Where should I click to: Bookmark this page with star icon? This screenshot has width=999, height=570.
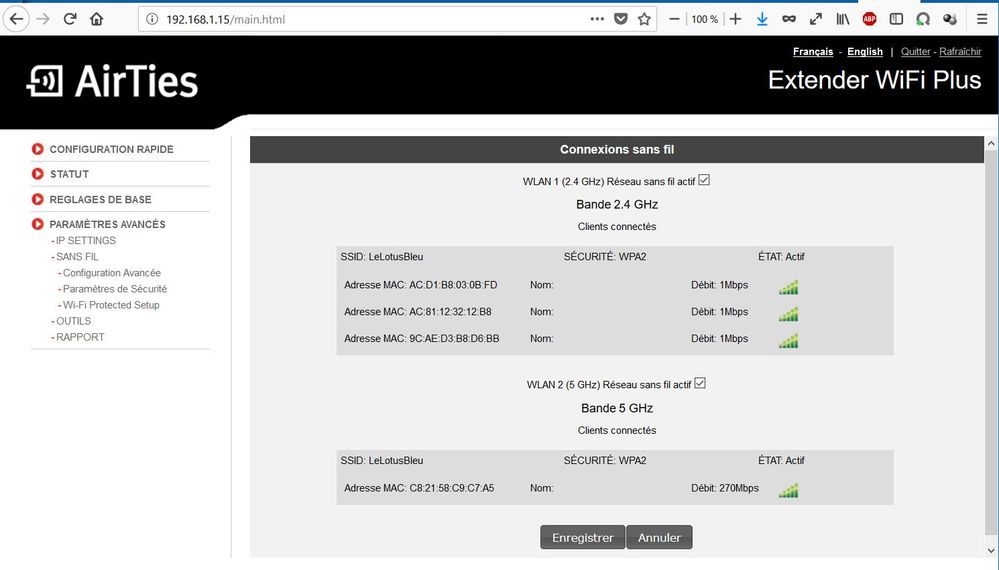click(644, 19)
